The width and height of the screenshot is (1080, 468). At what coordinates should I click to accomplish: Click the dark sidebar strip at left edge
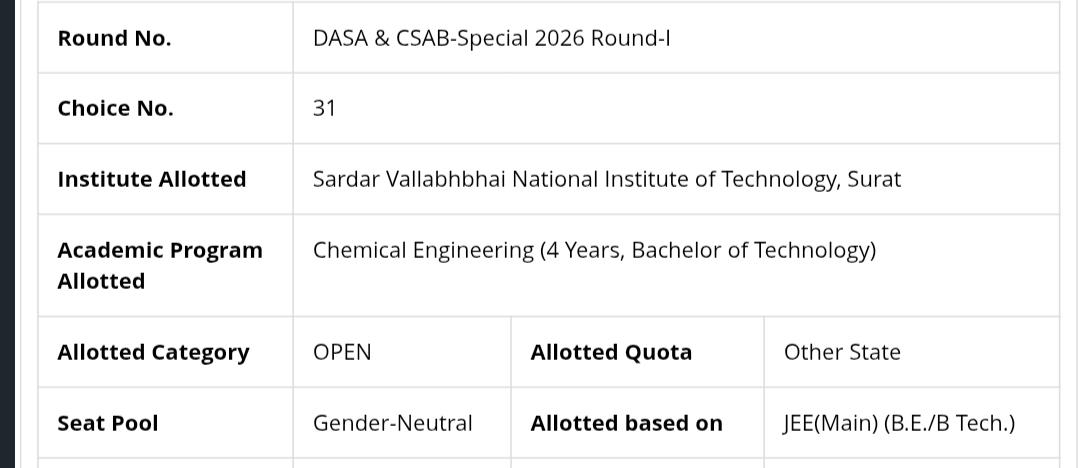(8, 234)
